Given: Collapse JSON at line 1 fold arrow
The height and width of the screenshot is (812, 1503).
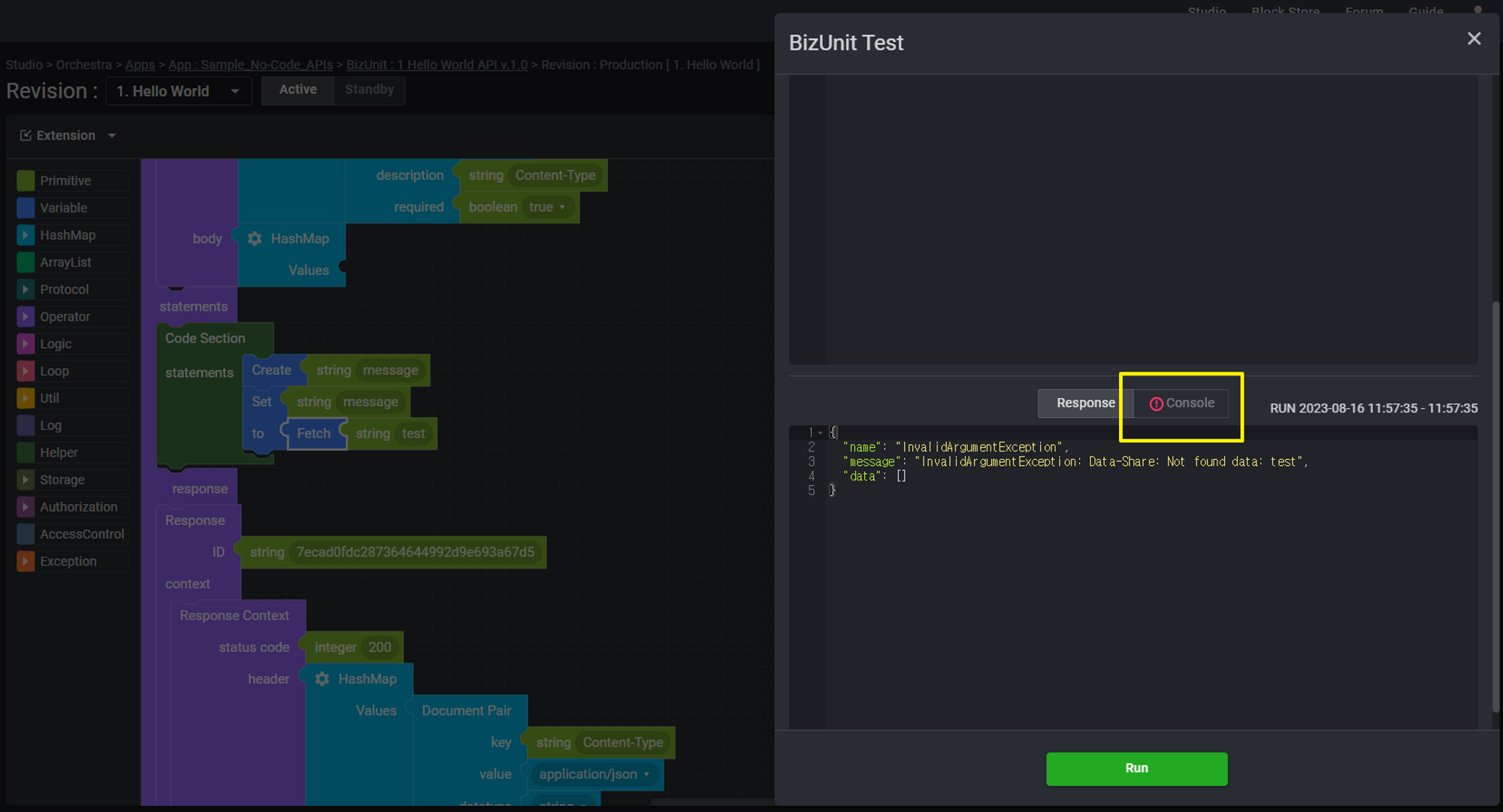Looking at the screenshot, I should click(x=820, y=433).
